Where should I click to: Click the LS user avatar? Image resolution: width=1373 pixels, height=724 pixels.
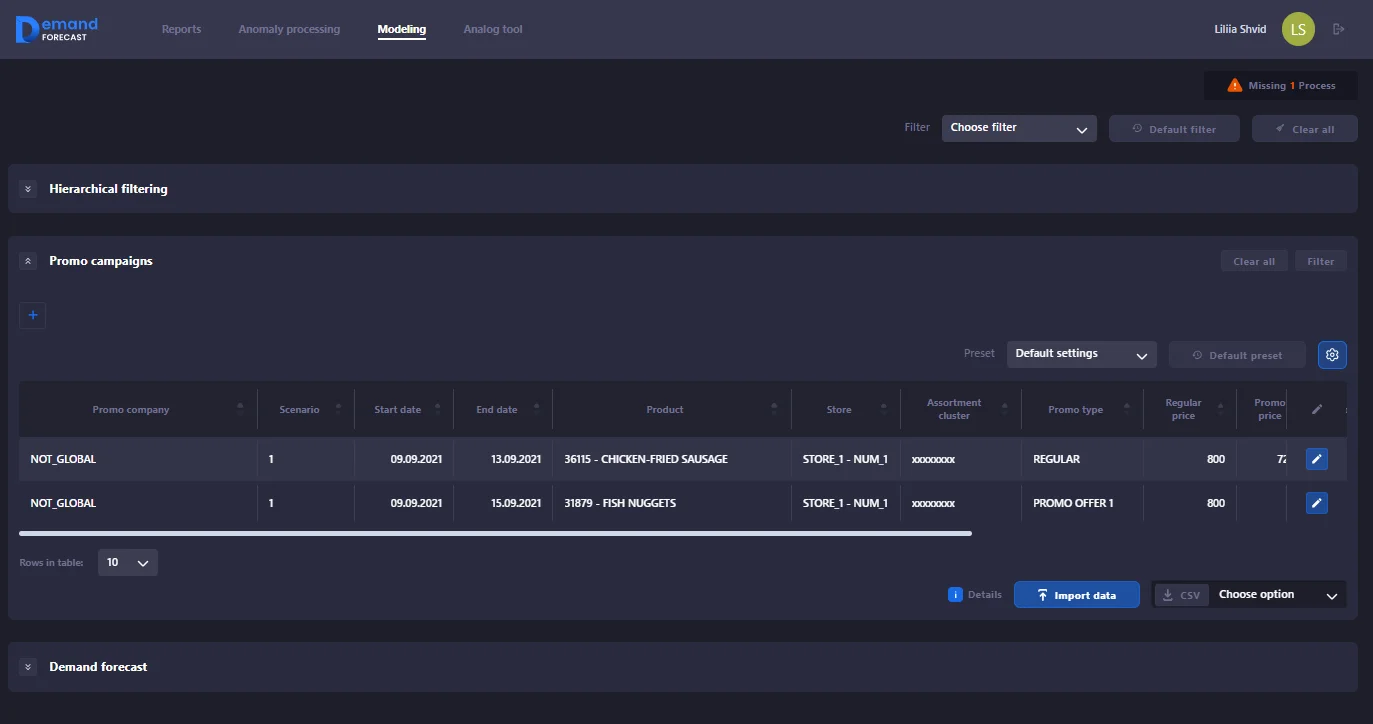1298,29
